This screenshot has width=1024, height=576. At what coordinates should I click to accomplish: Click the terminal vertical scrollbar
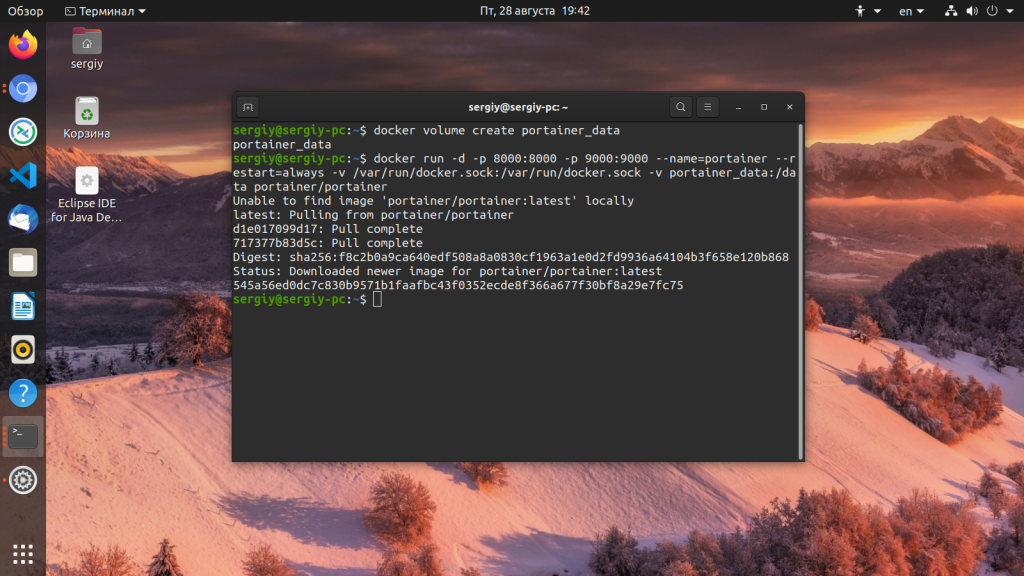coord(800,291)
